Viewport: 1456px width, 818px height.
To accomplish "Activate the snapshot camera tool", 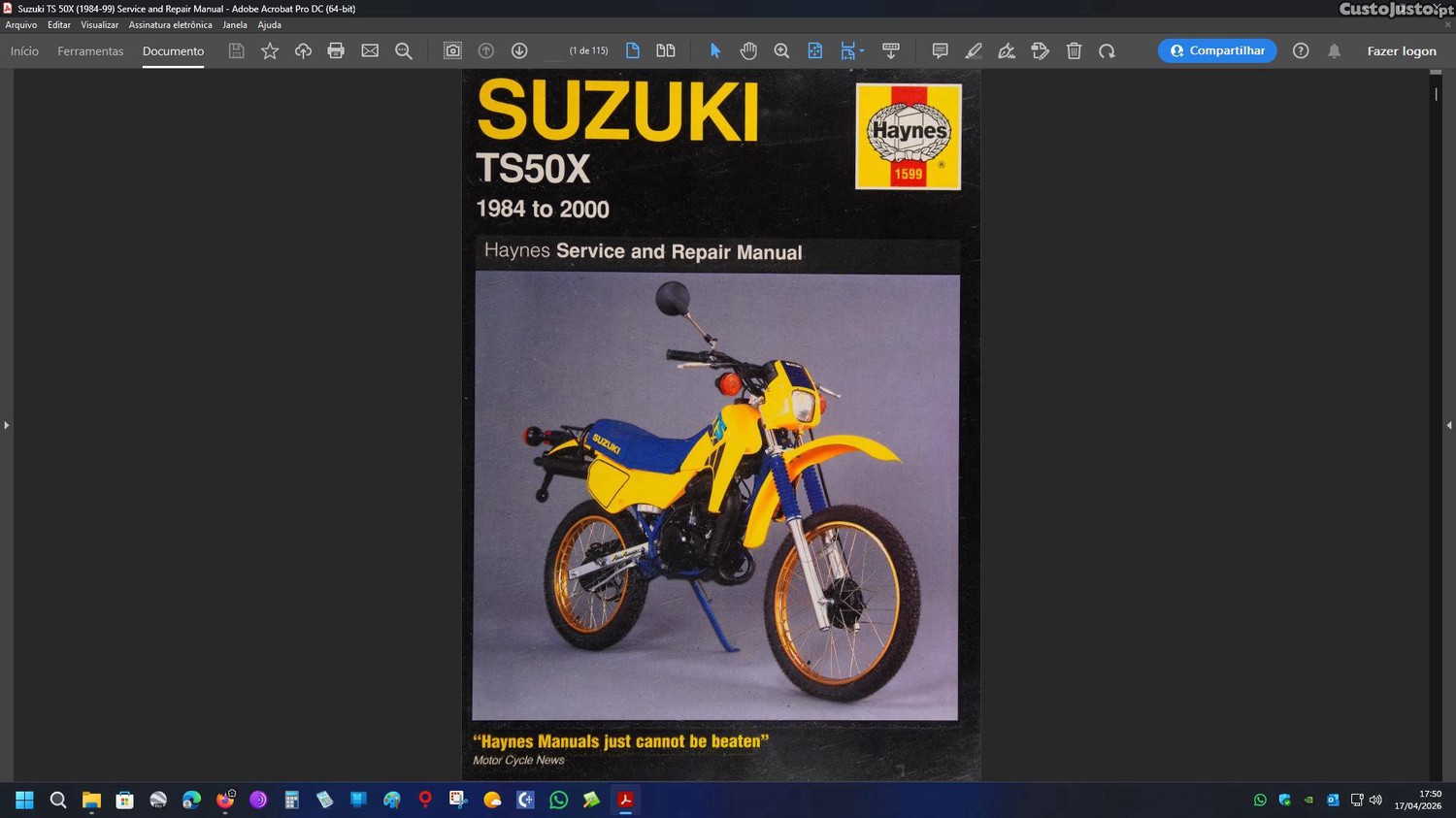I will (452, 51).
